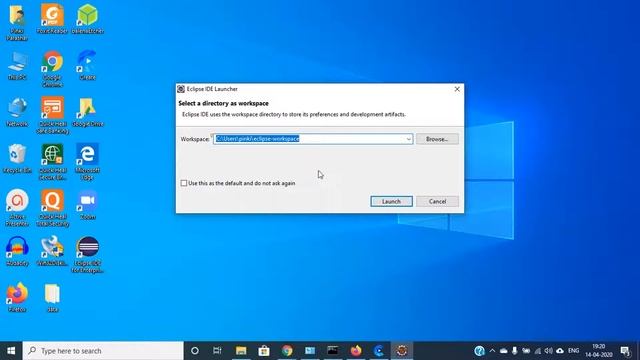Open the balenaEtcher desktop shortcut
Image resolution: width=640 pixels, height=360 pixels.
click(x=87, y=19)
